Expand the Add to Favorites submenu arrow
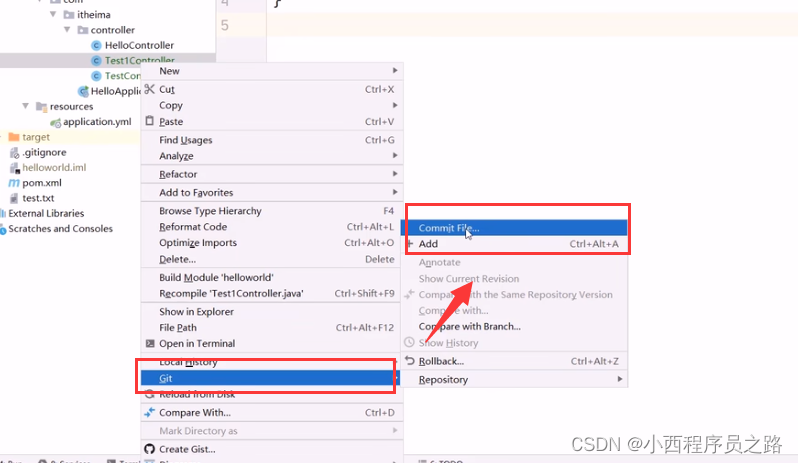 395,192
